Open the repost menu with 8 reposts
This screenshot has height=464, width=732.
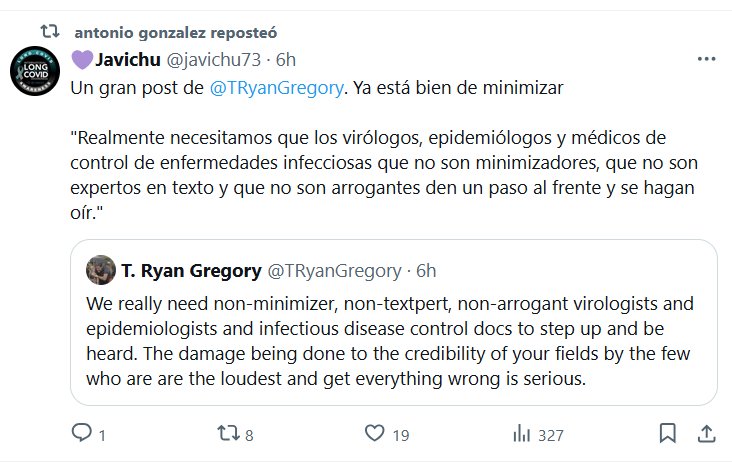tap(228, 434)
